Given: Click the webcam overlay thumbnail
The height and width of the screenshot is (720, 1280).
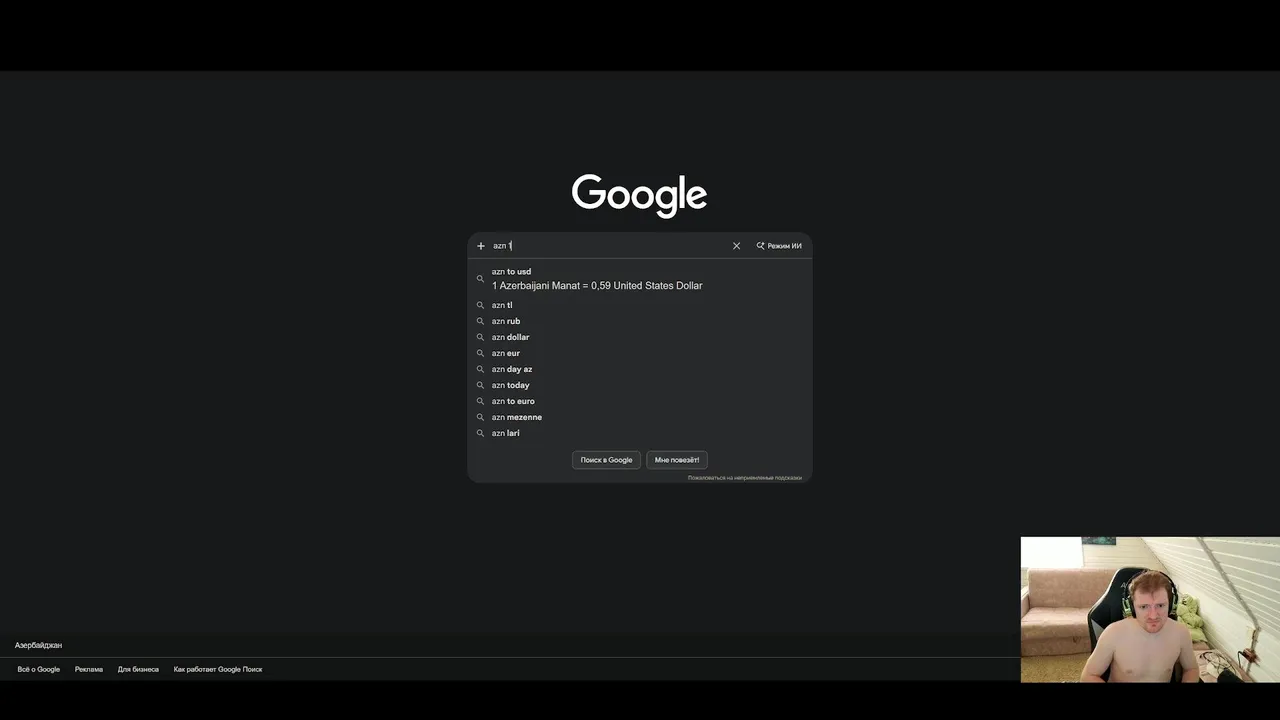Looking at the screenshot, I should point(1150,610).
